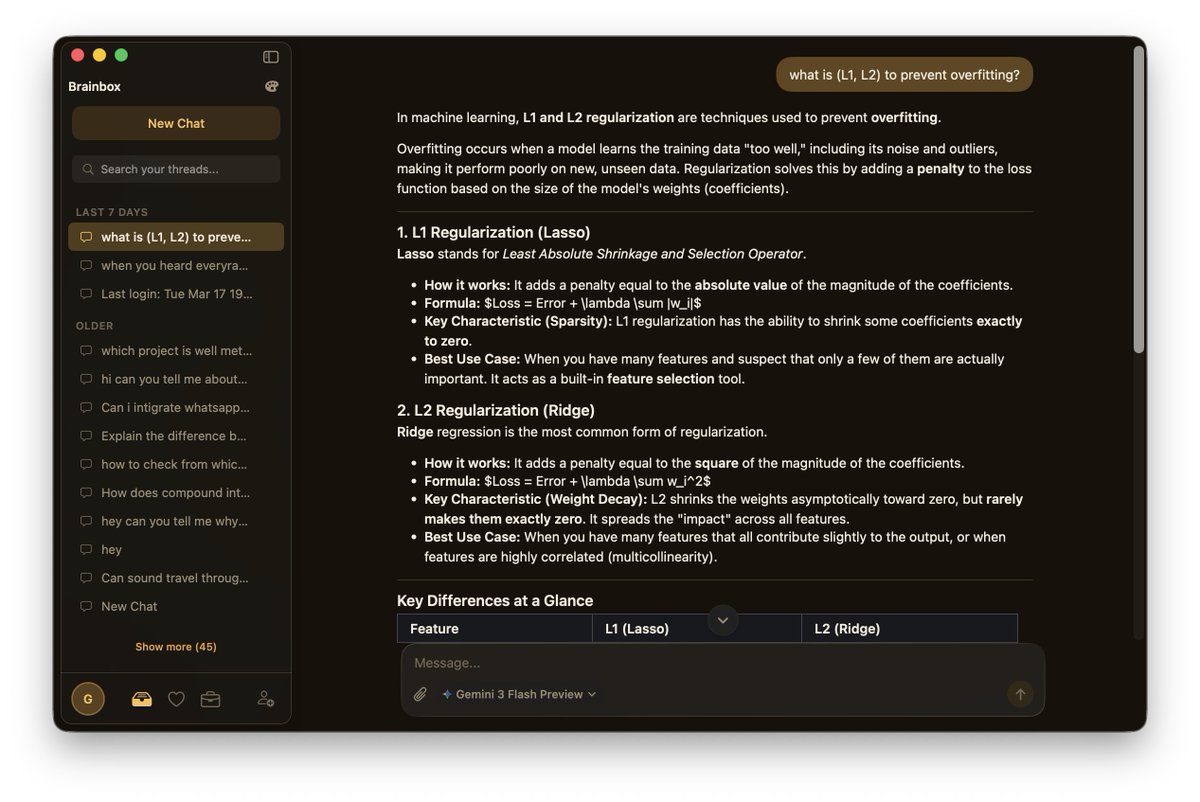The height and width of the screenshot is (802, 1200).
Task: Click L2 formula text with 'w_i^2$'
Action: (x=597, y=481)
